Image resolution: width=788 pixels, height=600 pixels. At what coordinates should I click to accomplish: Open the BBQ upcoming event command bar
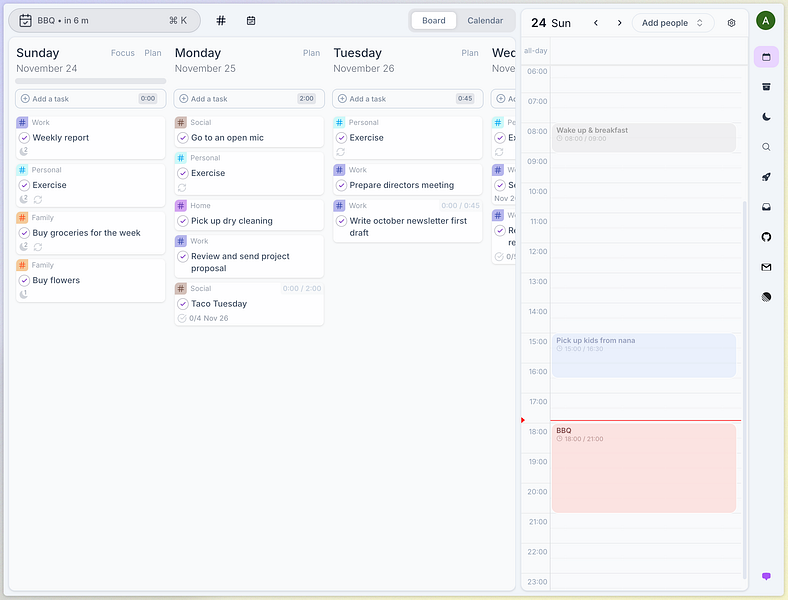pyautogui.click(x=105, y=21)
